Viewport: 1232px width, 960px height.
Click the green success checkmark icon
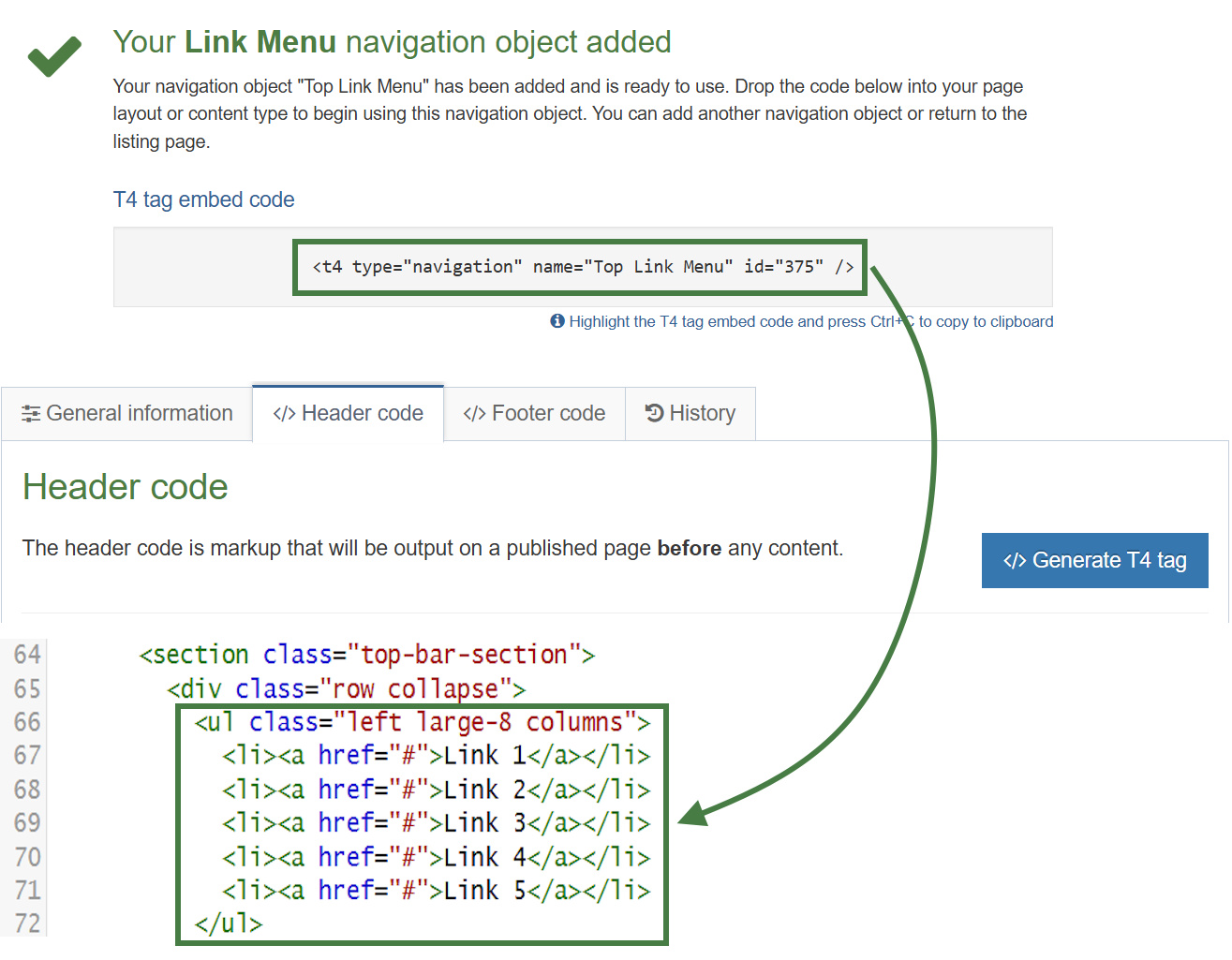tap(53, 56)
